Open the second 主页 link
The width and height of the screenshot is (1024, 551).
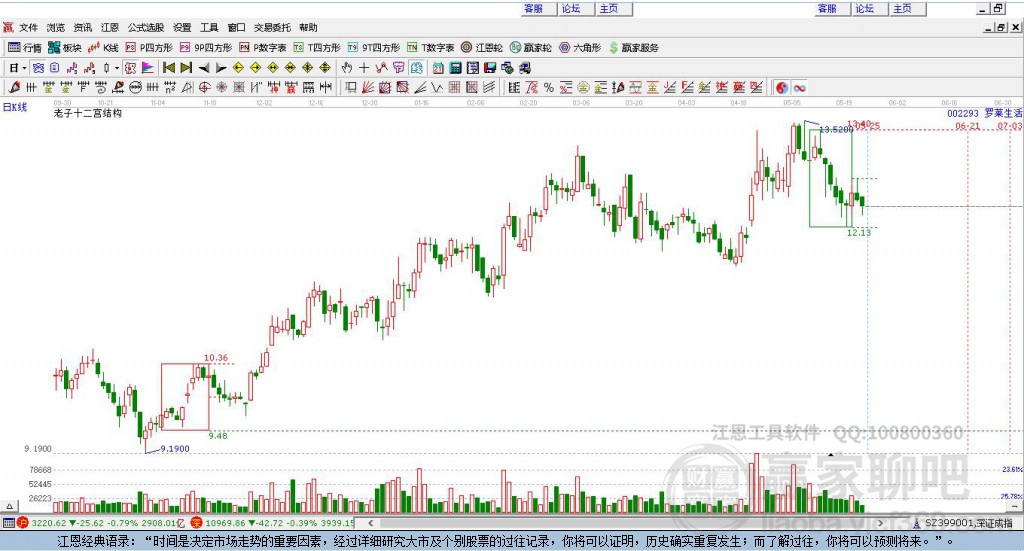[x=902, y=8]
